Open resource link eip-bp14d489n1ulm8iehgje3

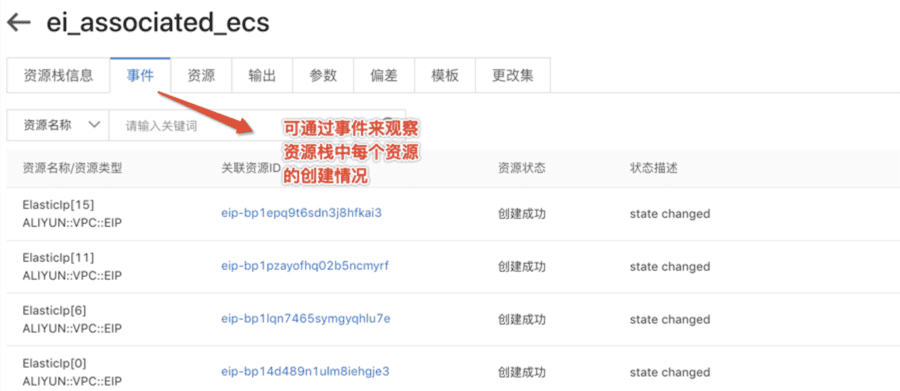305,371
